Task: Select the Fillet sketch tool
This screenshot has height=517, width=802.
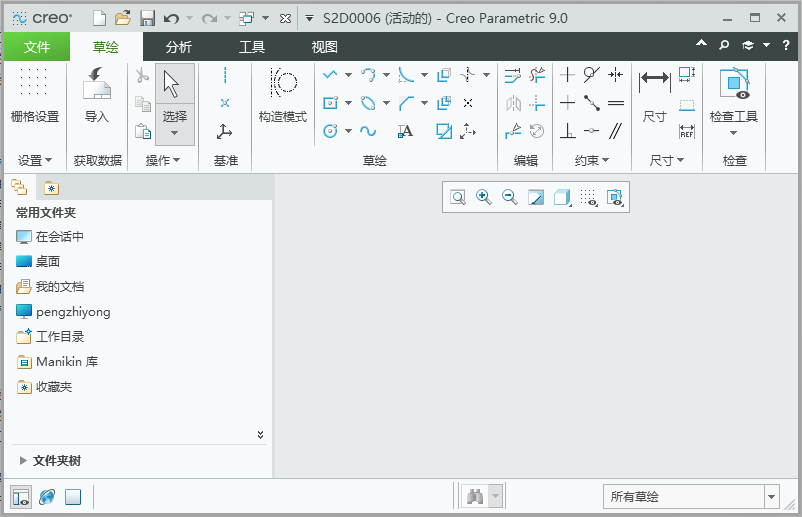Action: coord(406,75)
